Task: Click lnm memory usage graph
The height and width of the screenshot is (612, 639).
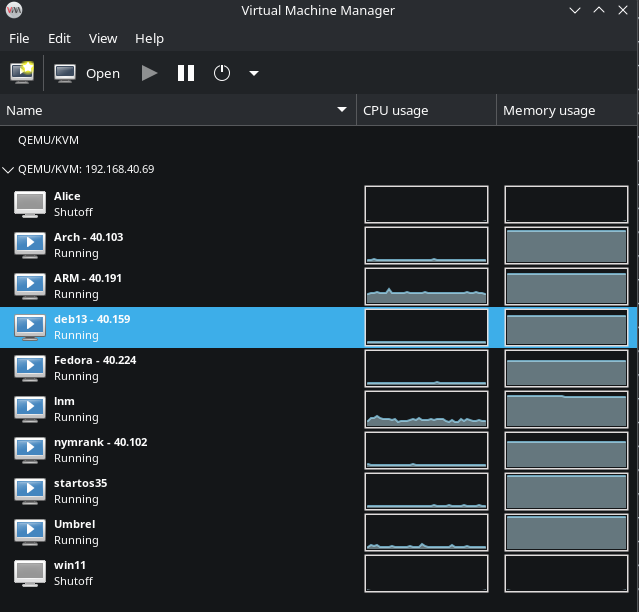Action: [566, 409]
